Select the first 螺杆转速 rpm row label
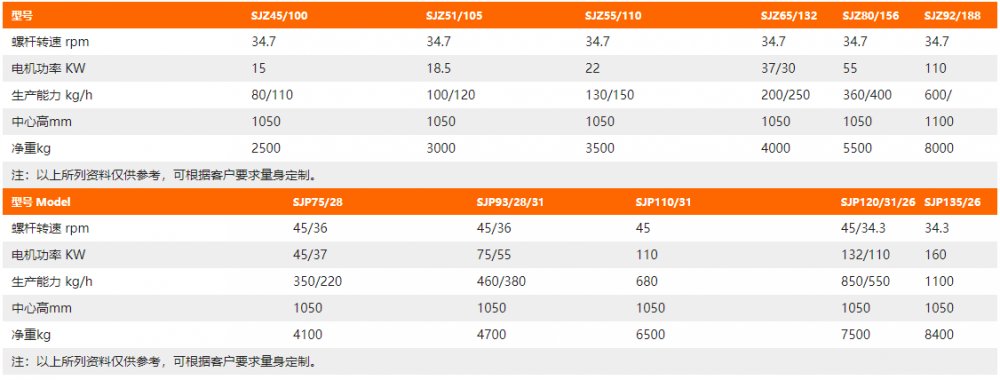This screenshot has width=1000, height=380. click(x=50, y=42)
